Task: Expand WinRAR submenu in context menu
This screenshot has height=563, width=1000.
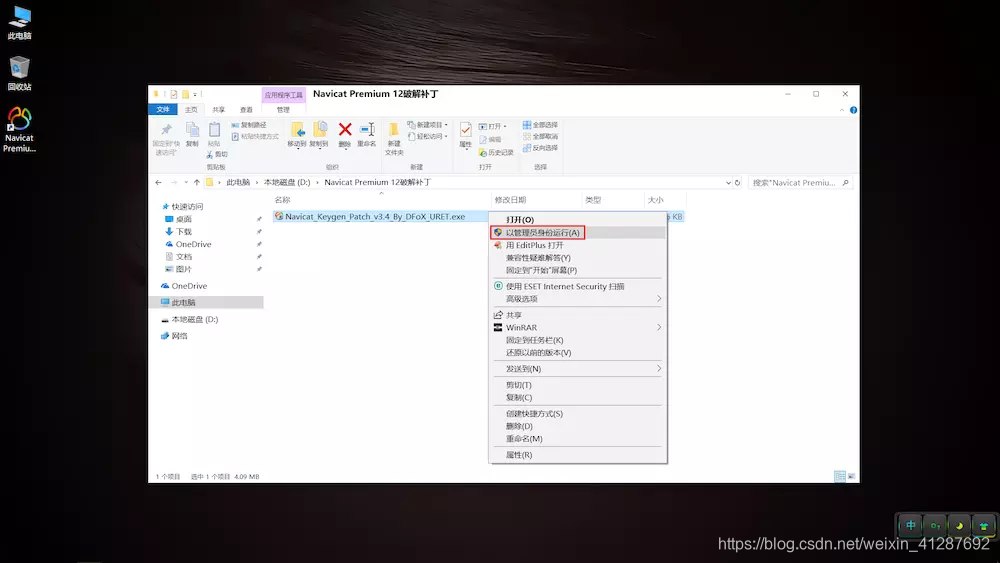Action: coord(578,328)
